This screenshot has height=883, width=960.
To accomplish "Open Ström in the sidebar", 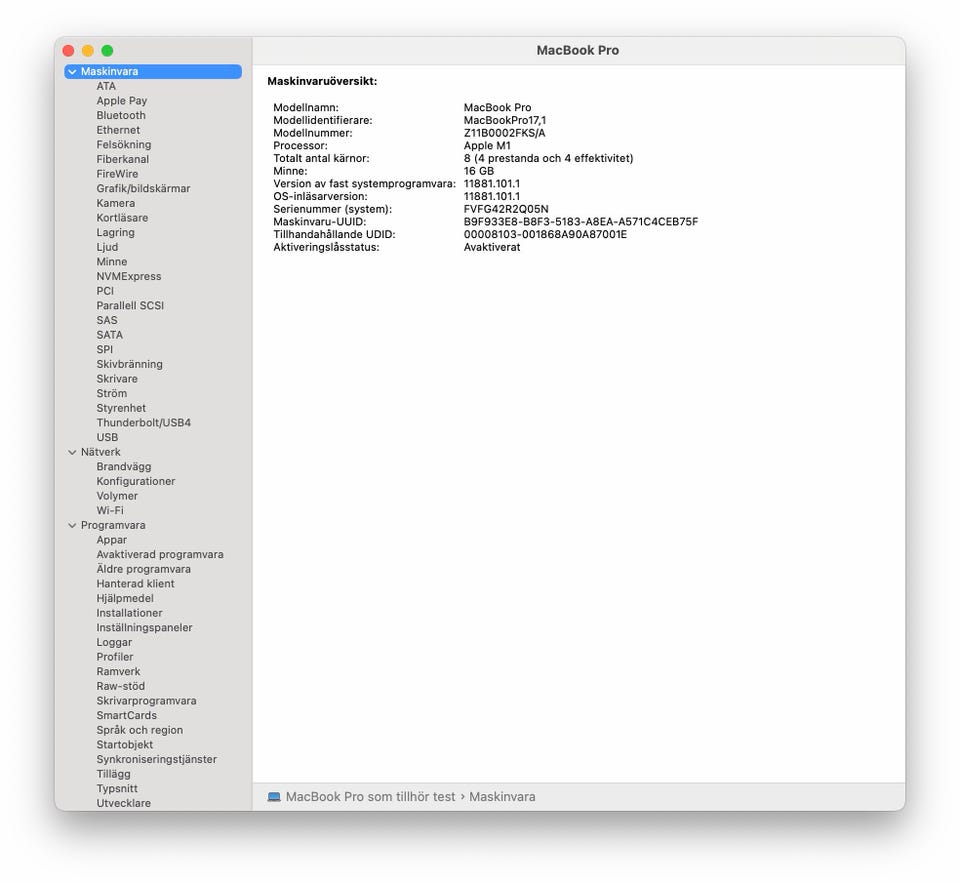I will point(111,394).
